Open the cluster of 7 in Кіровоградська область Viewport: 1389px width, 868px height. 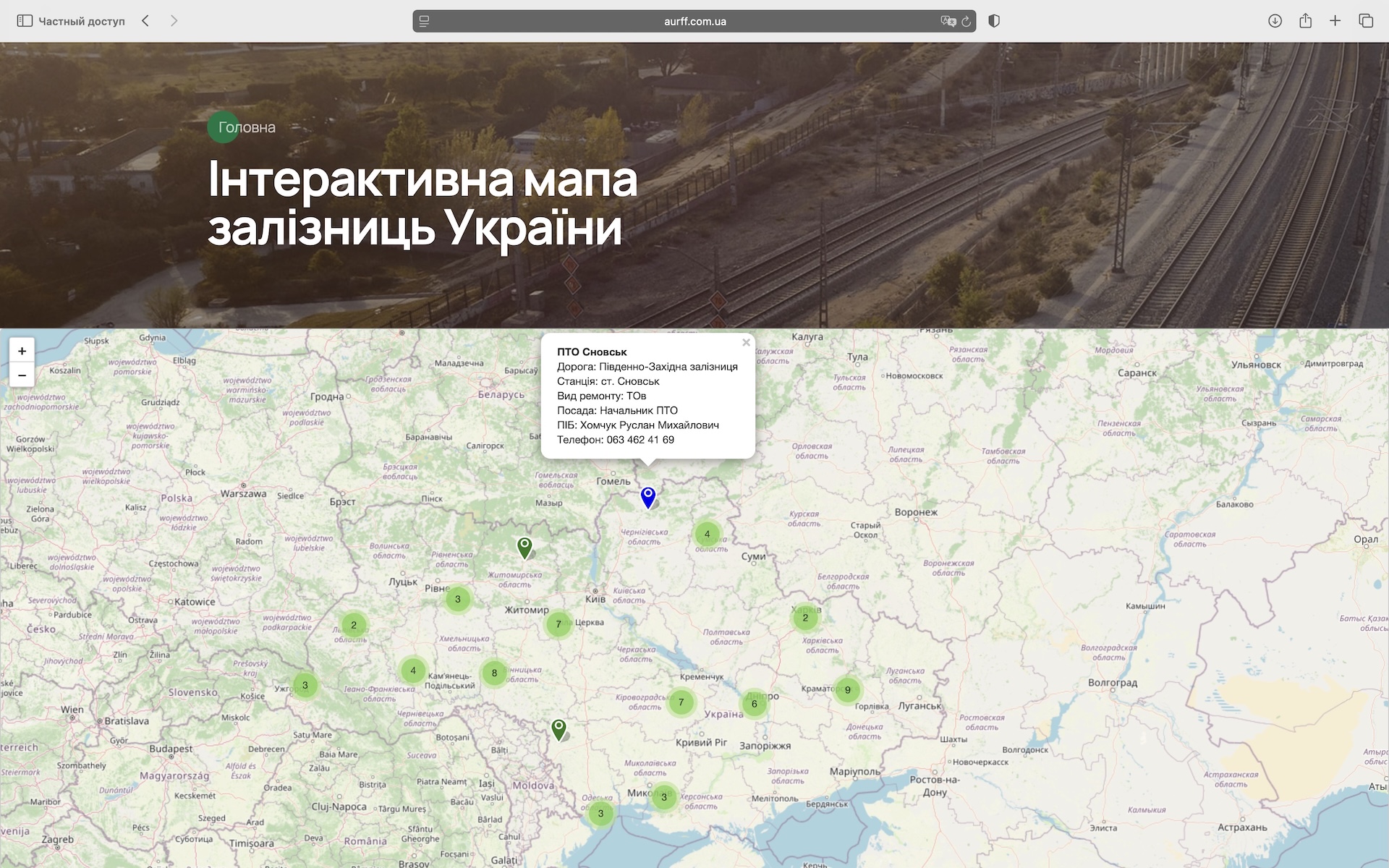click(681, 702)
